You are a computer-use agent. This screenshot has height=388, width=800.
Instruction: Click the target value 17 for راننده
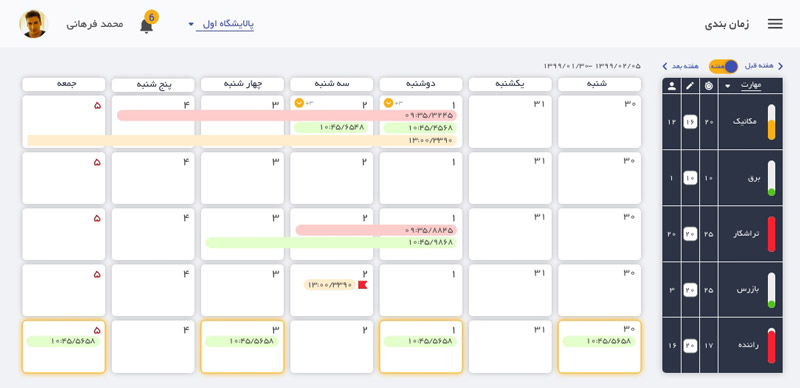[709, 346]
